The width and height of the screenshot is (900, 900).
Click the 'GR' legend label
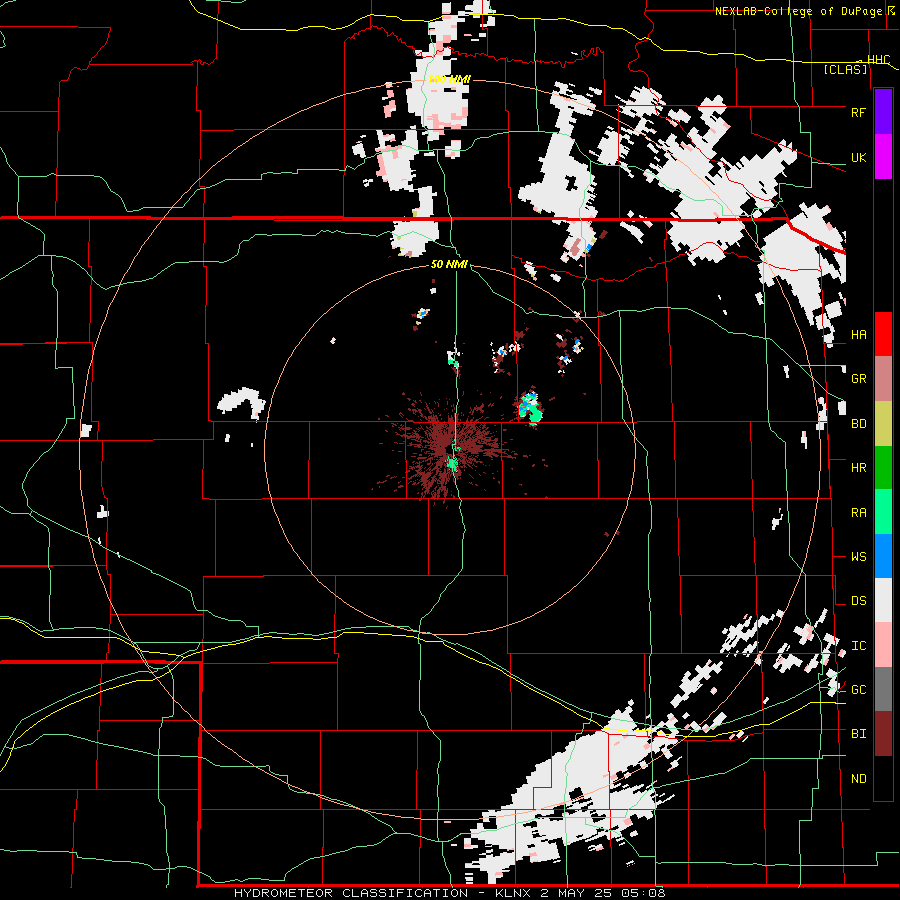coord(858,379)
